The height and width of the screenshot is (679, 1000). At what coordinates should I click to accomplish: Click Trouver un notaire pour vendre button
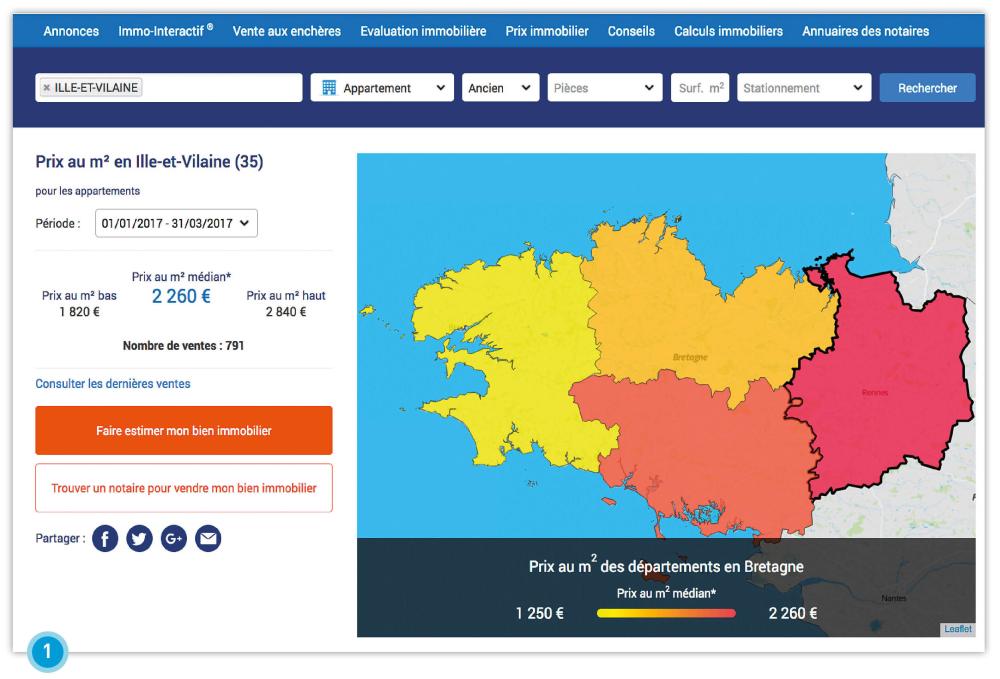click(x=184, y=488)
